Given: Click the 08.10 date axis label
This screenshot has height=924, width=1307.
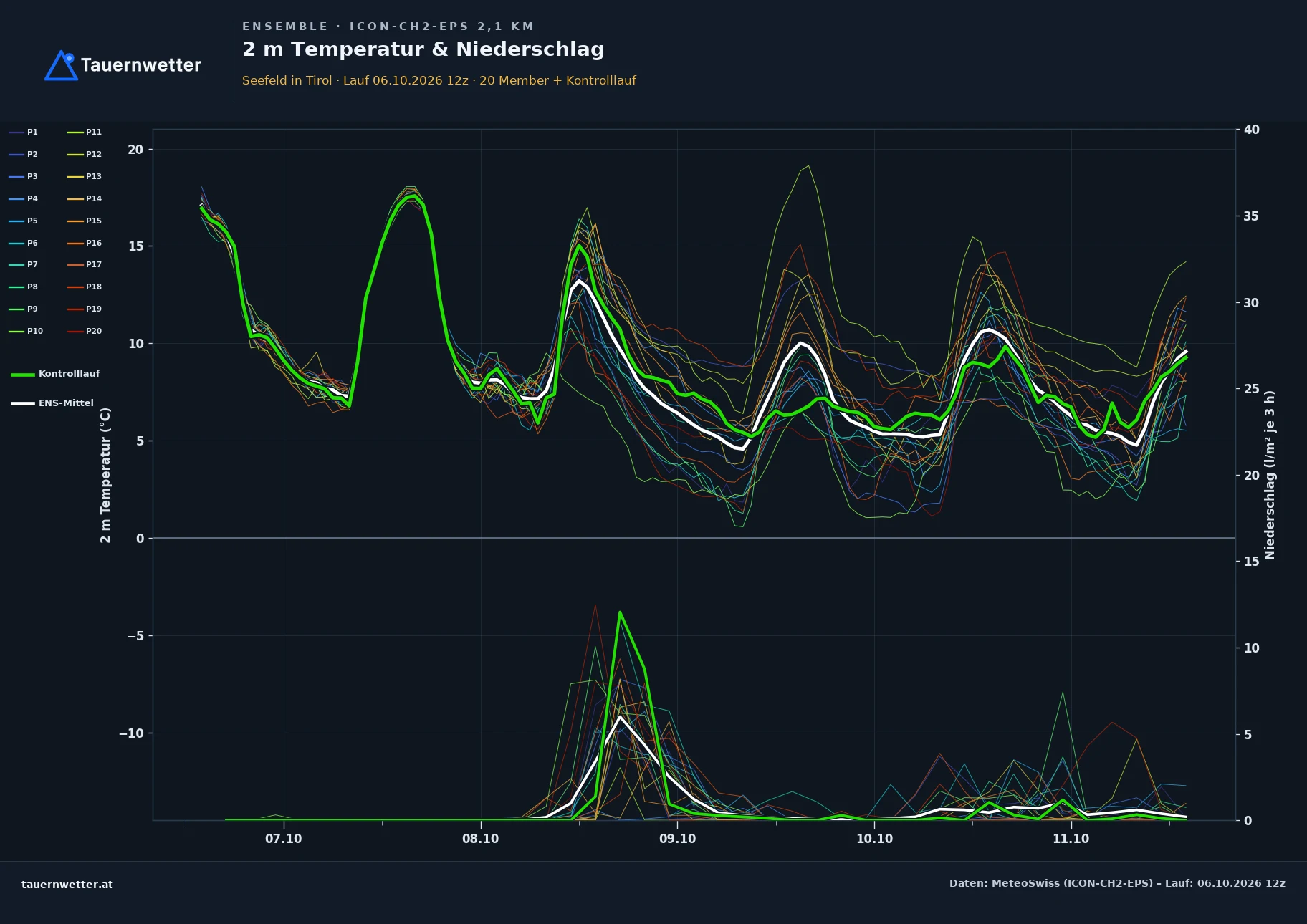Looking at the screenshot, I should 481,839.
